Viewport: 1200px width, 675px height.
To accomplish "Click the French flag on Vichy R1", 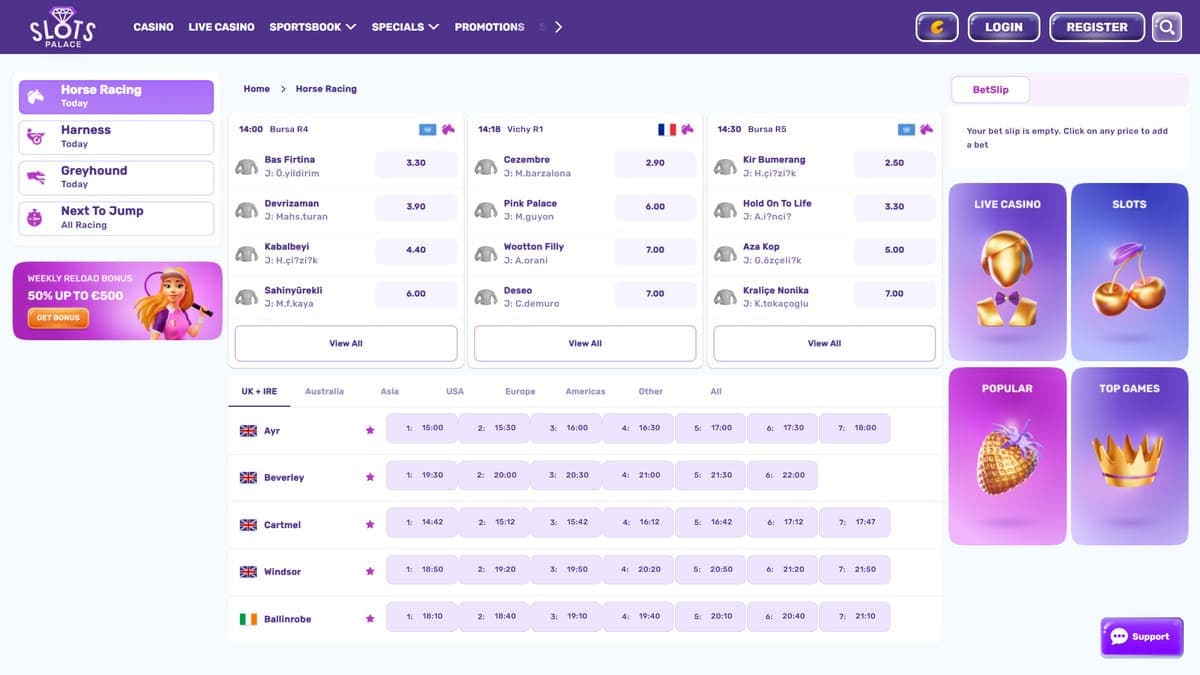I will pos(667,129).
